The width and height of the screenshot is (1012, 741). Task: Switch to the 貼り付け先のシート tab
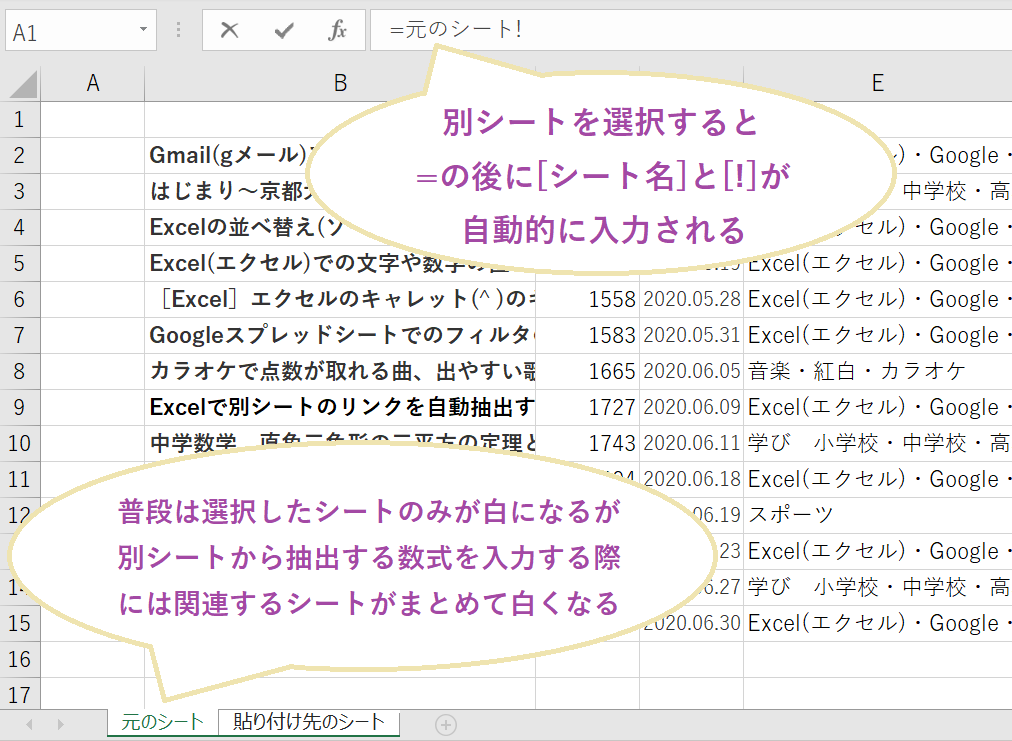[308, 722]
